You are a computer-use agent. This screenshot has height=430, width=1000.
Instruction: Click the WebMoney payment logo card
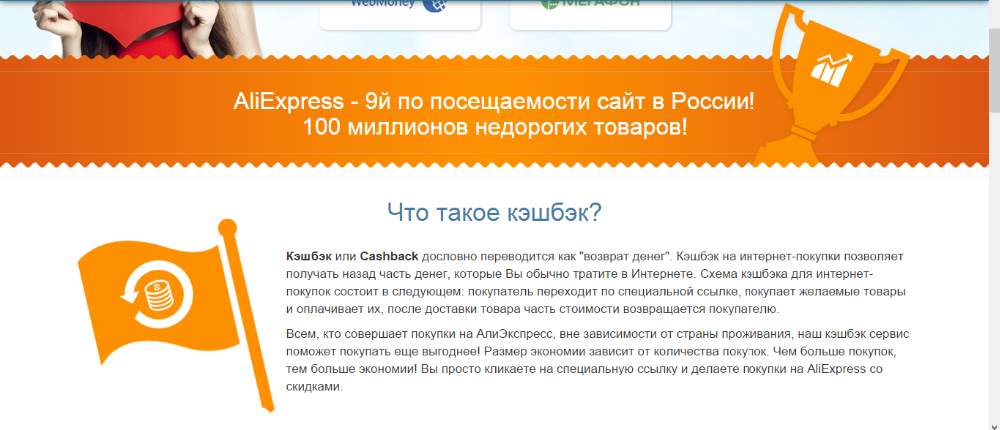coord(400,14)
